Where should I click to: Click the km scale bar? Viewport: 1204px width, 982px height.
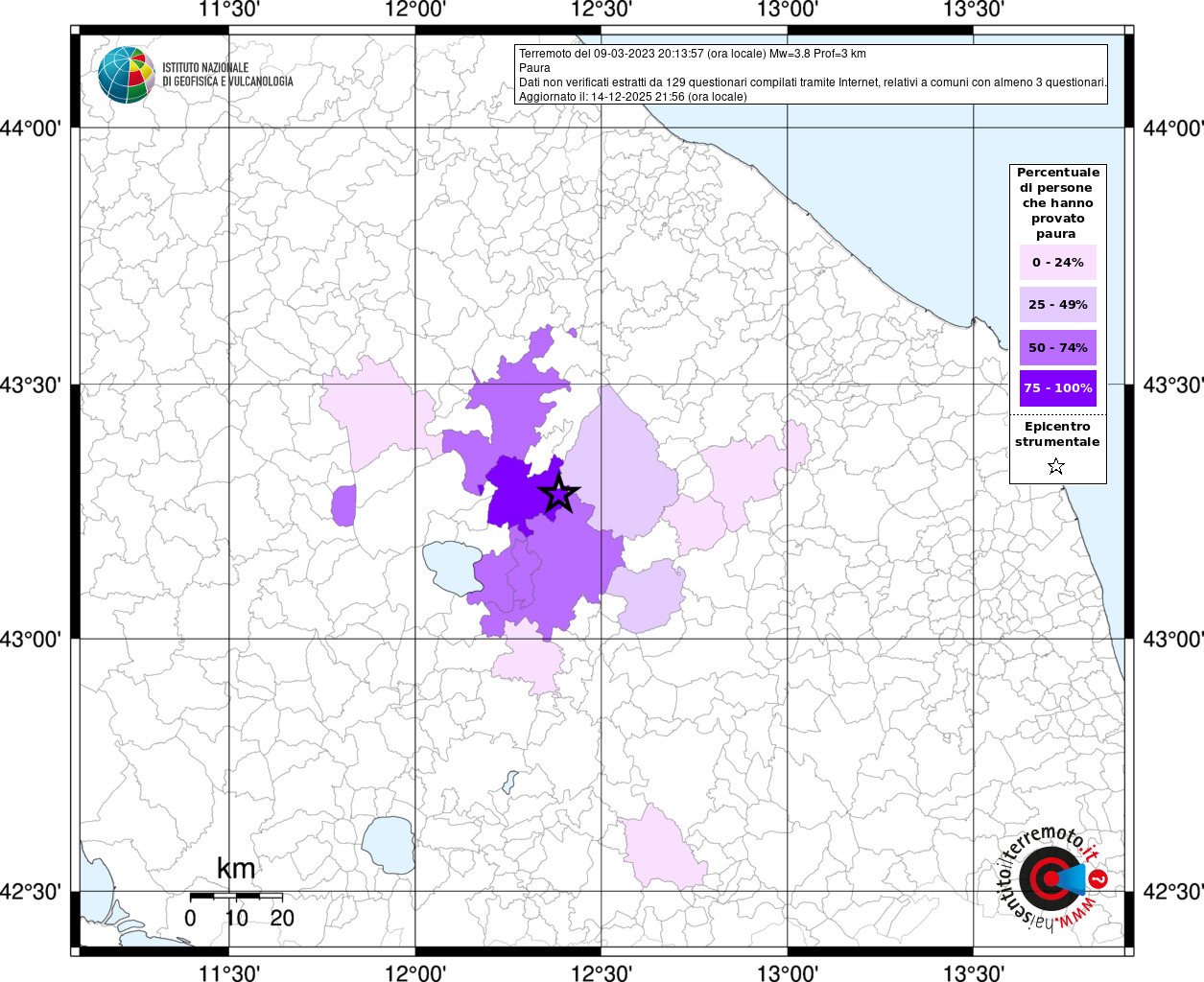click(x=236, y=896)
